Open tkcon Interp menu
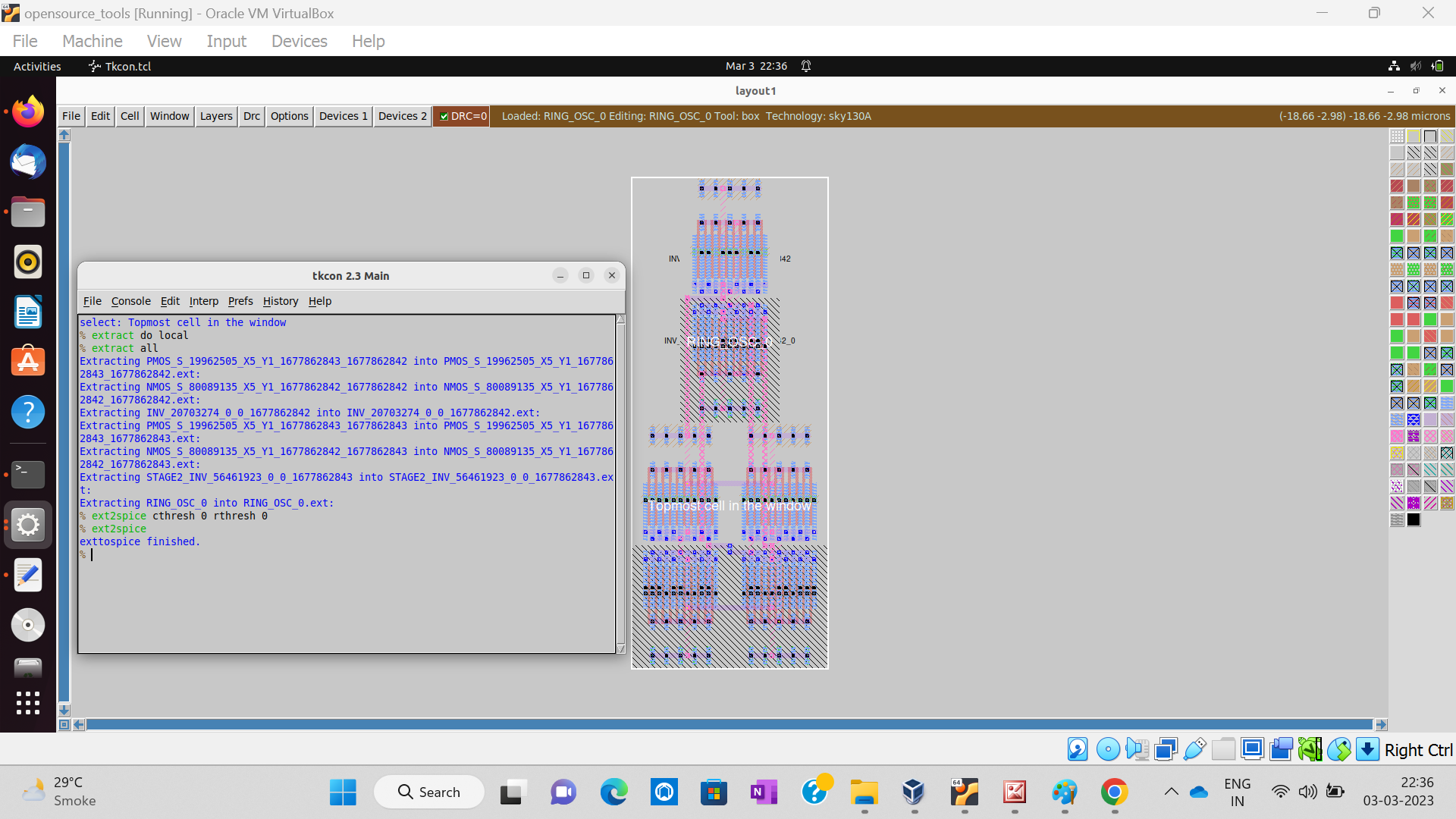The image size is (1456, 819). pyautogui.click(x=203, y=301)
